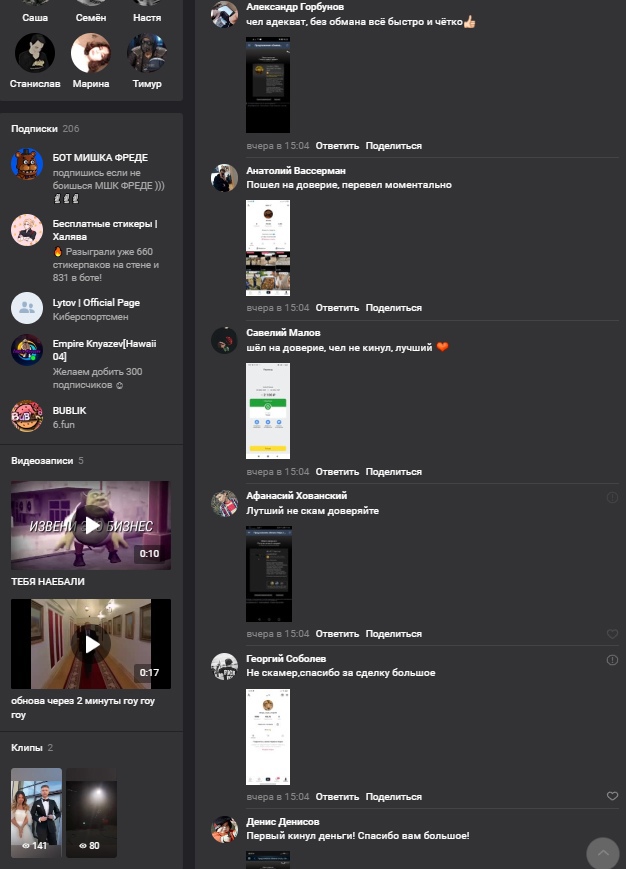626x869 pixels.
Task: Open BUBLIK community avatar
Action: click(27, 416)
